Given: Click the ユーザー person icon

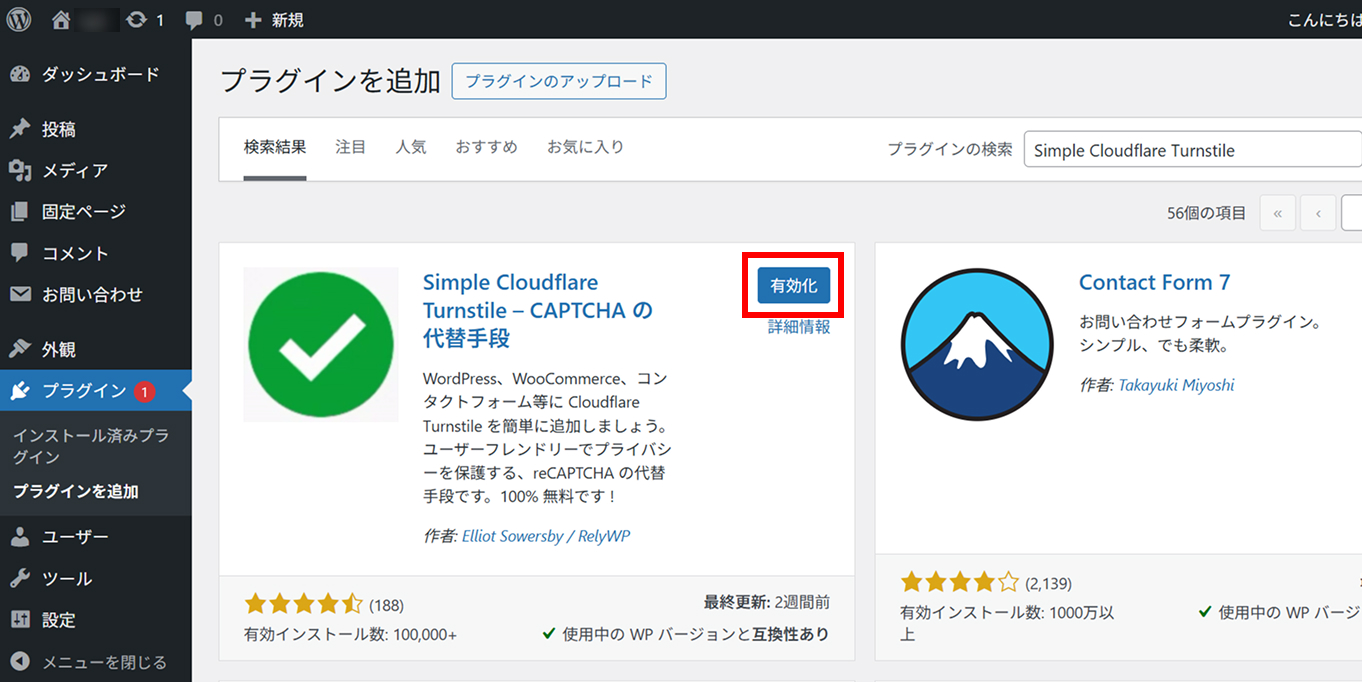Looking at the screenshot, I should [x=19, y=537].
